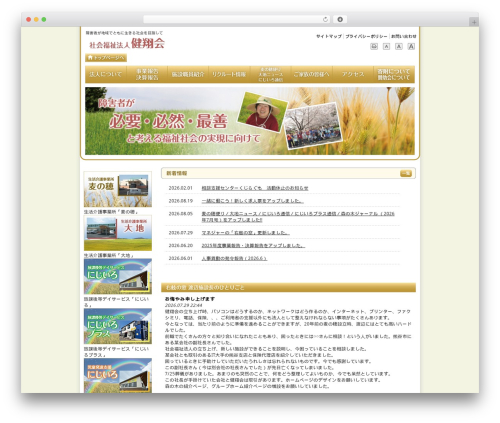Open the アクセス menu
This screenshot has width=500, height=423.
[x=353, y=74]
